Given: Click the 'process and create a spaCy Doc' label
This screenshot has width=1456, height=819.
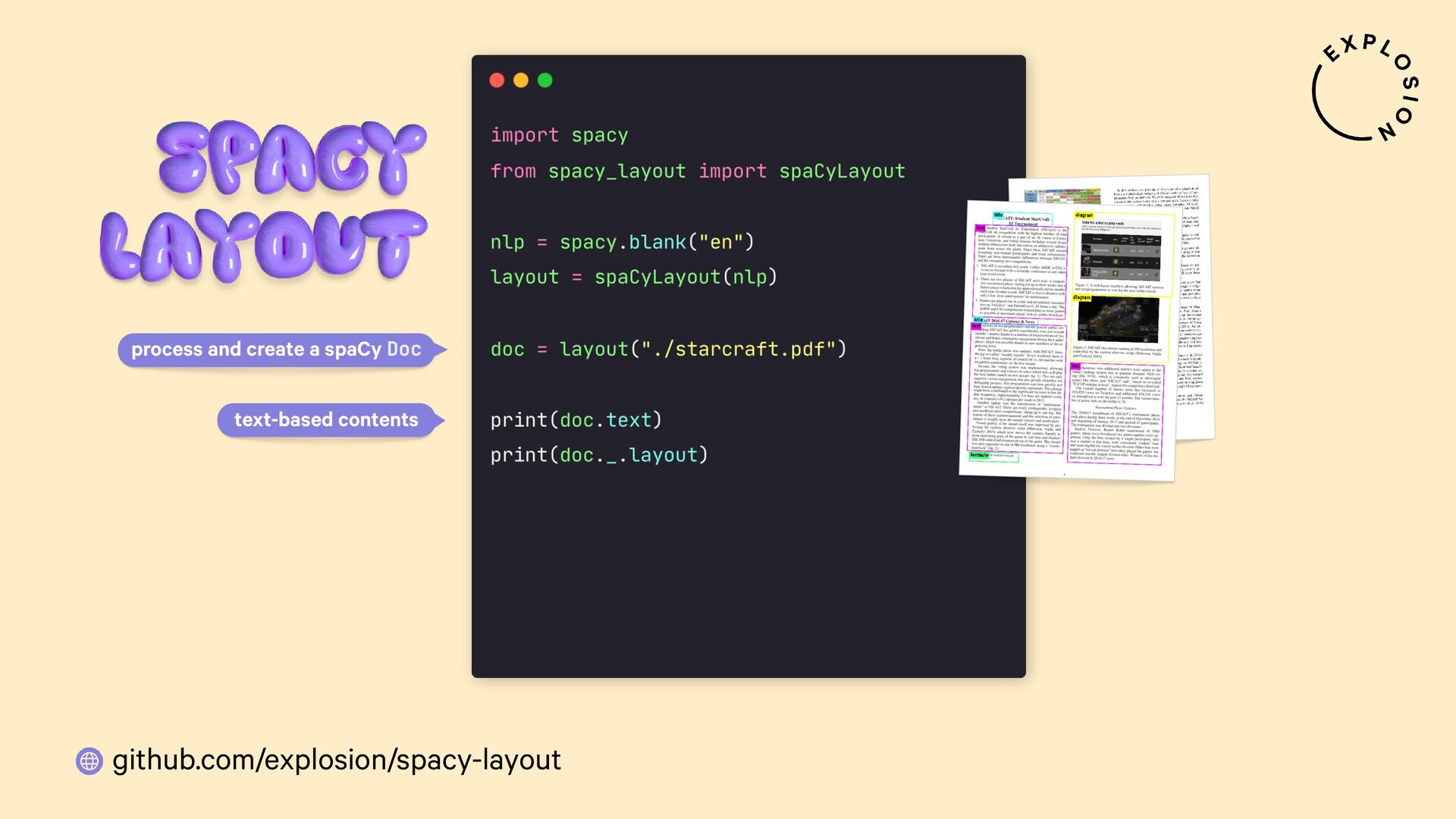Looking at the screenshot, I should [x=276, y=350].
